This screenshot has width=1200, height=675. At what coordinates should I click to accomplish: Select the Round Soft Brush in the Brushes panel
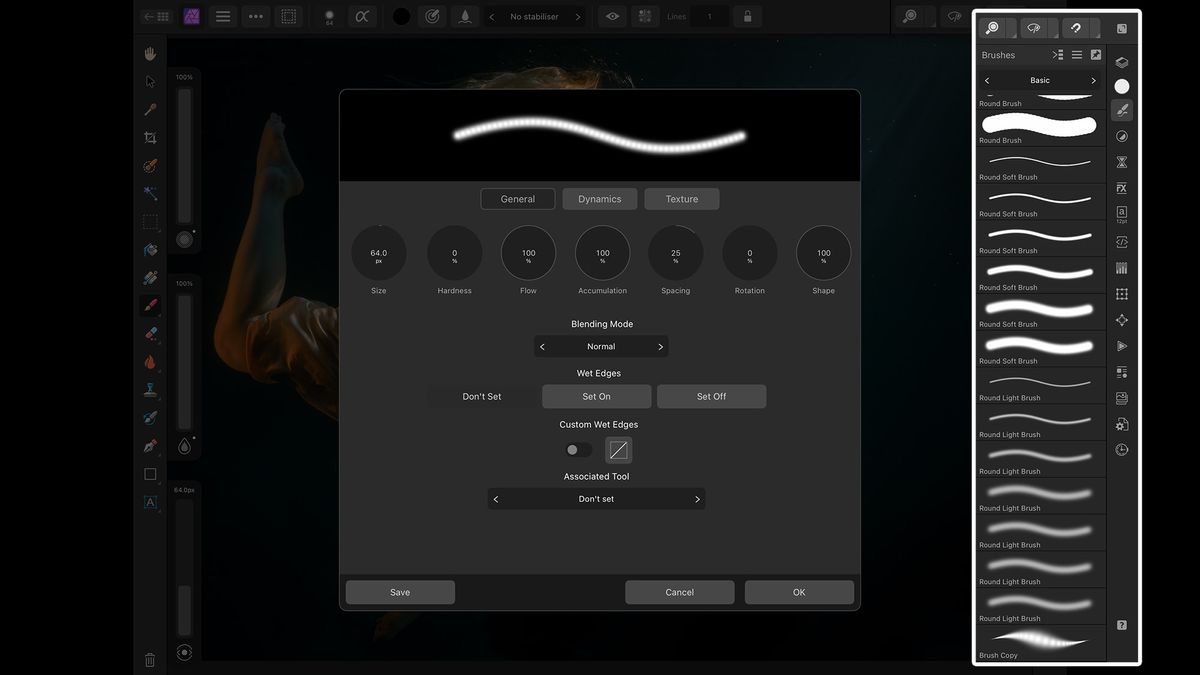1040,163
